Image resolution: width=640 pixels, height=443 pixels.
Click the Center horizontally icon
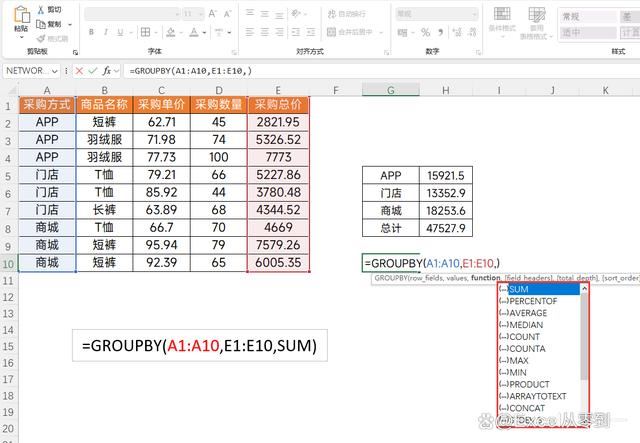pos(264,32)
